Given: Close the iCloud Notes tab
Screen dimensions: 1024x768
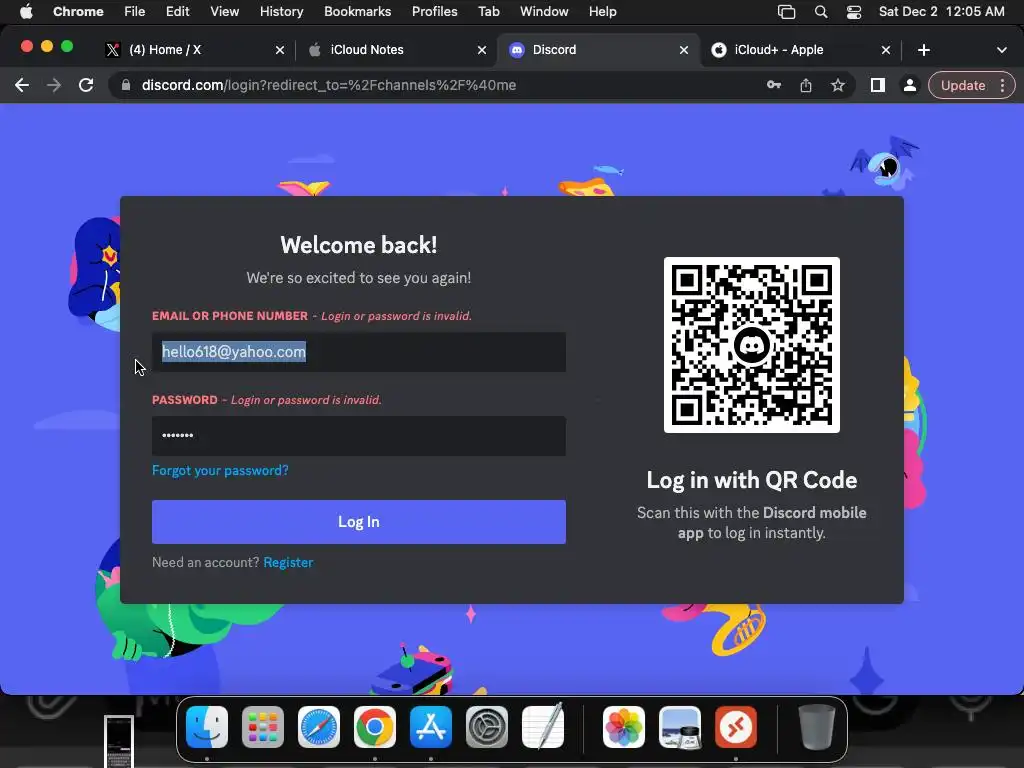Looking at the screenshot, I should pos(482,50).
